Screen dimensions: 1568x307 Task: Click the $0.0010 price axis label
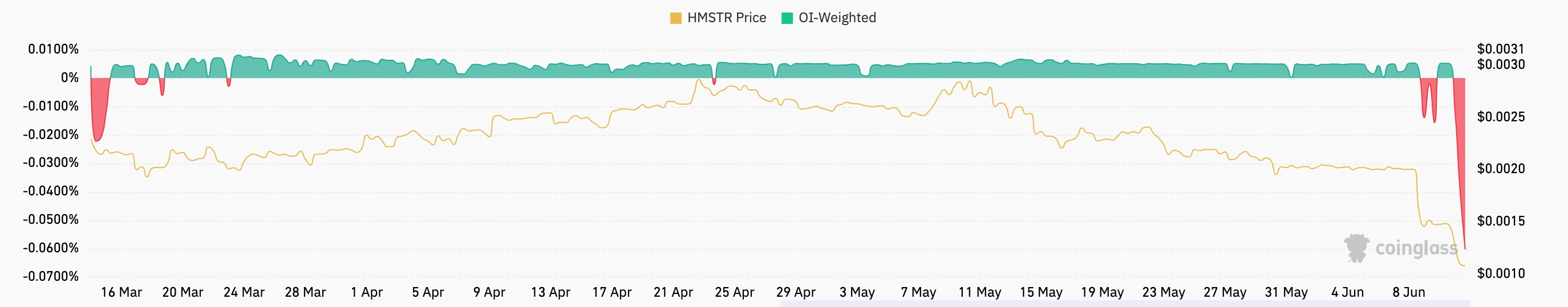pyautogui.click(x=1501, y=273)
